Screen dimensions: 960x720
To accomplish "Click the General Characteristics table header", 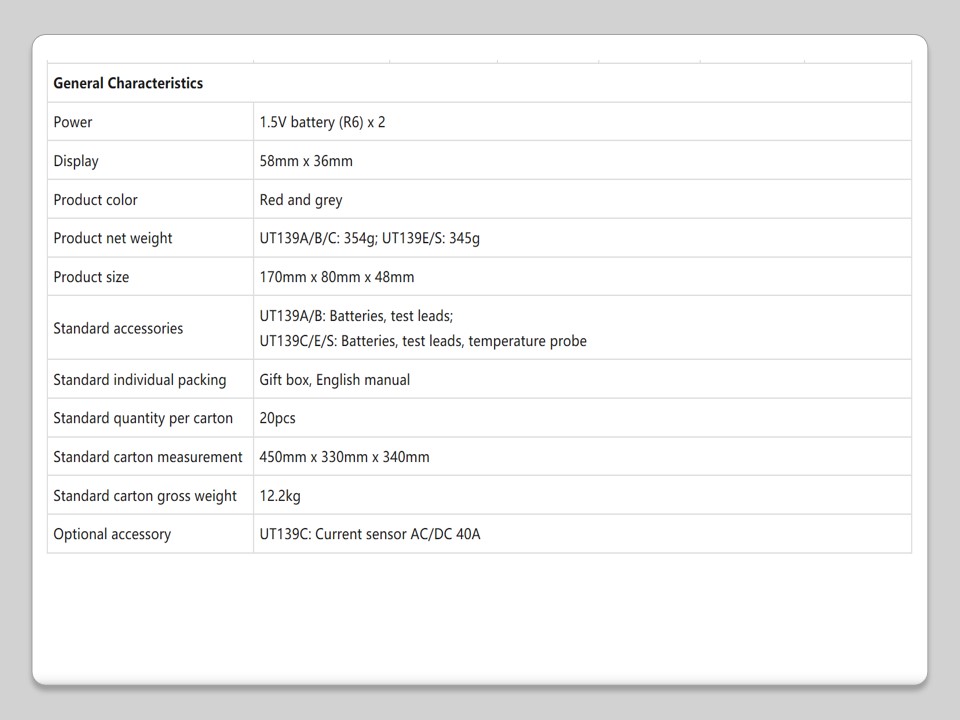I will (128, 83).
